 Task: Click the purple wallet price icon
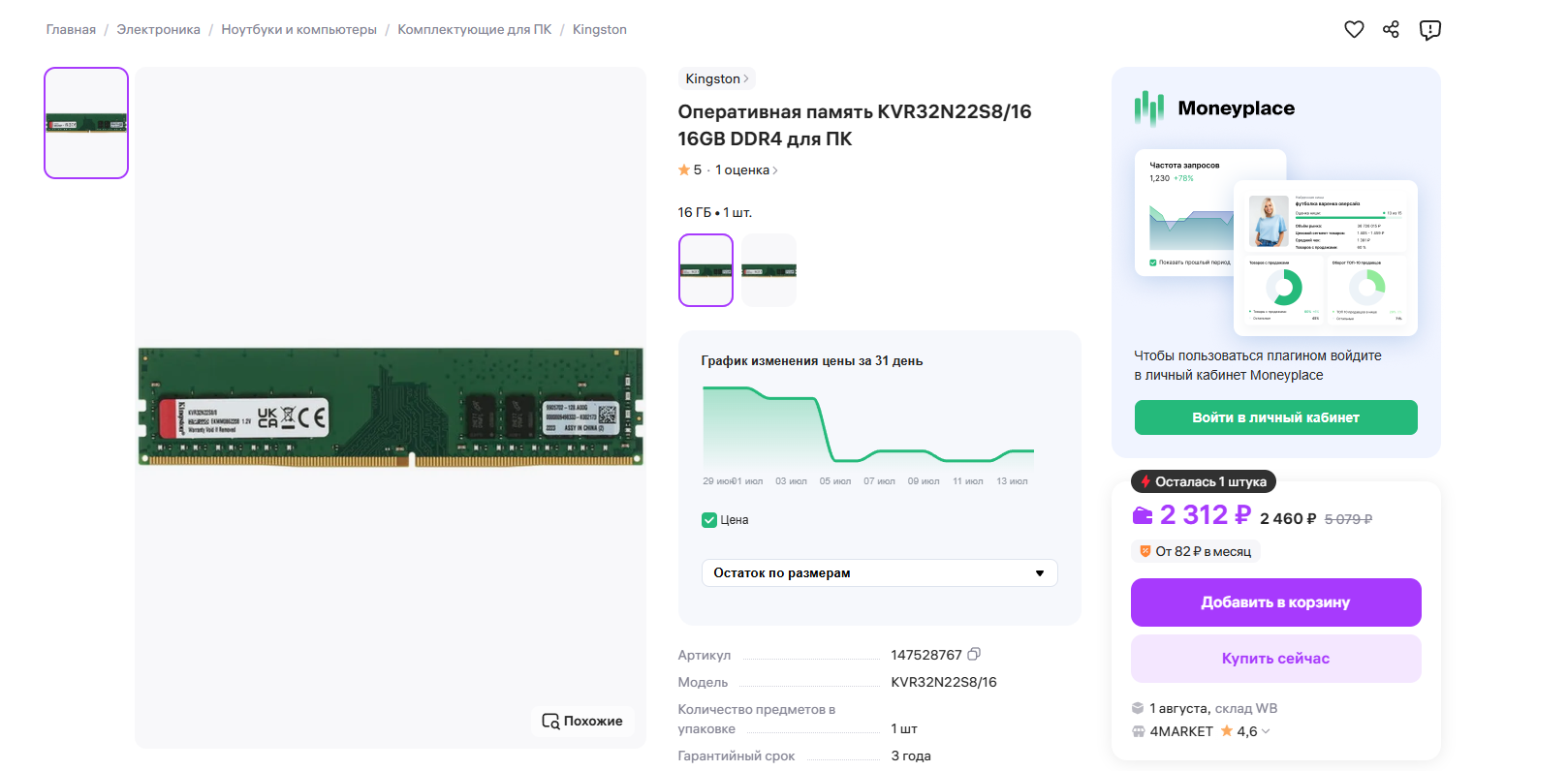[x=1143, y=515]
